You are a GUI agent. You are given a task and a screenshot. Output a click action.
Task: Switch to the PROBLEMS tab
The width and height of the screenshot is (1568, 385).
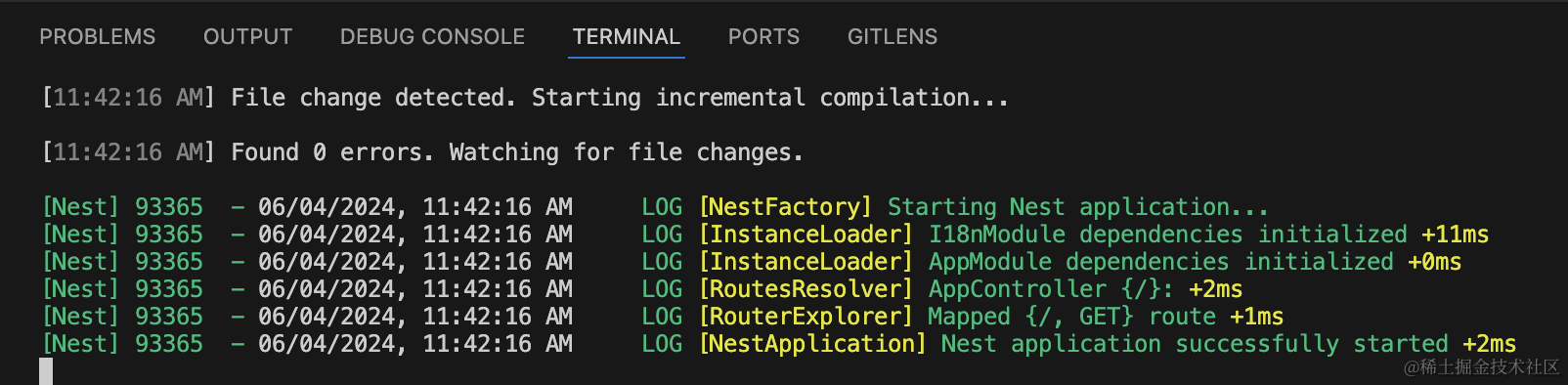[x=97, y=37]
